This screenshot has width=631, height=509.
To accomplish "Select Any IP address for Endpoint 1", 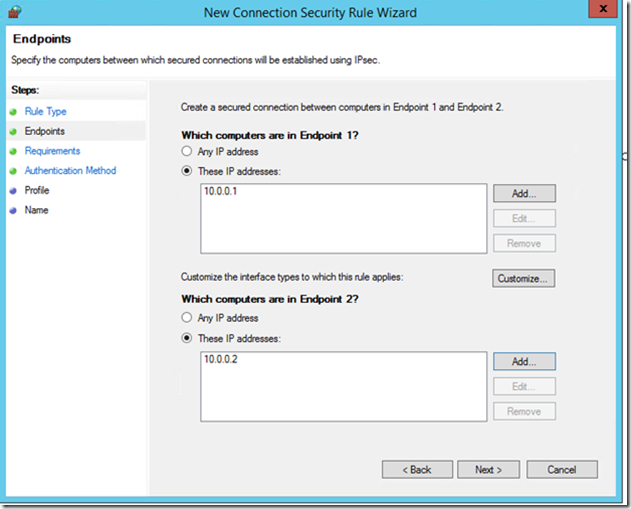I will [x=186, y=151].
